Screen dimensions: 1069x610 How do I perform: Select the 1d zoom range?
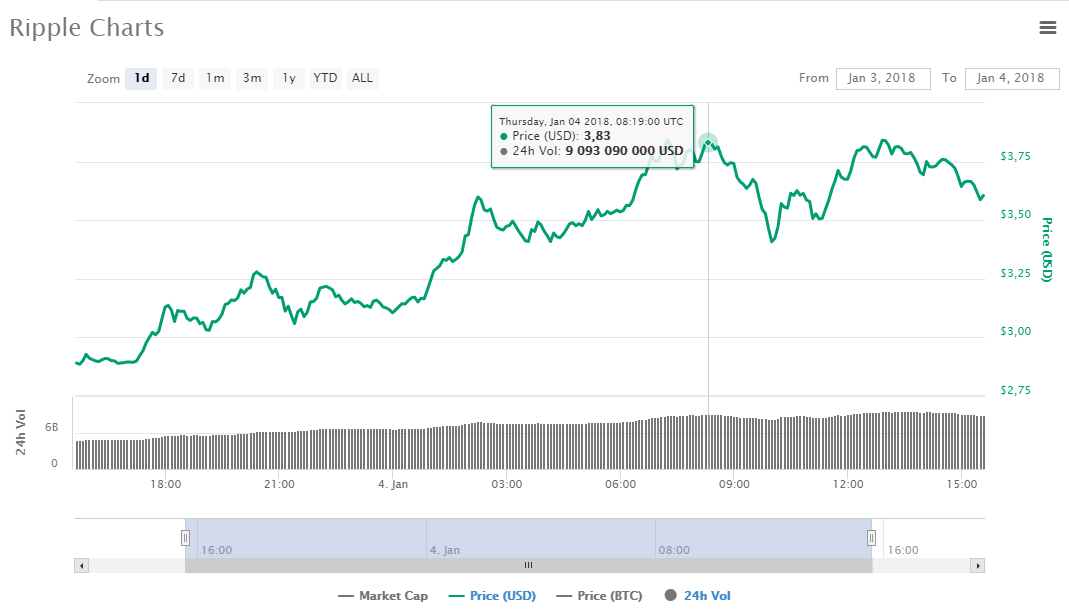click(141, 78)
